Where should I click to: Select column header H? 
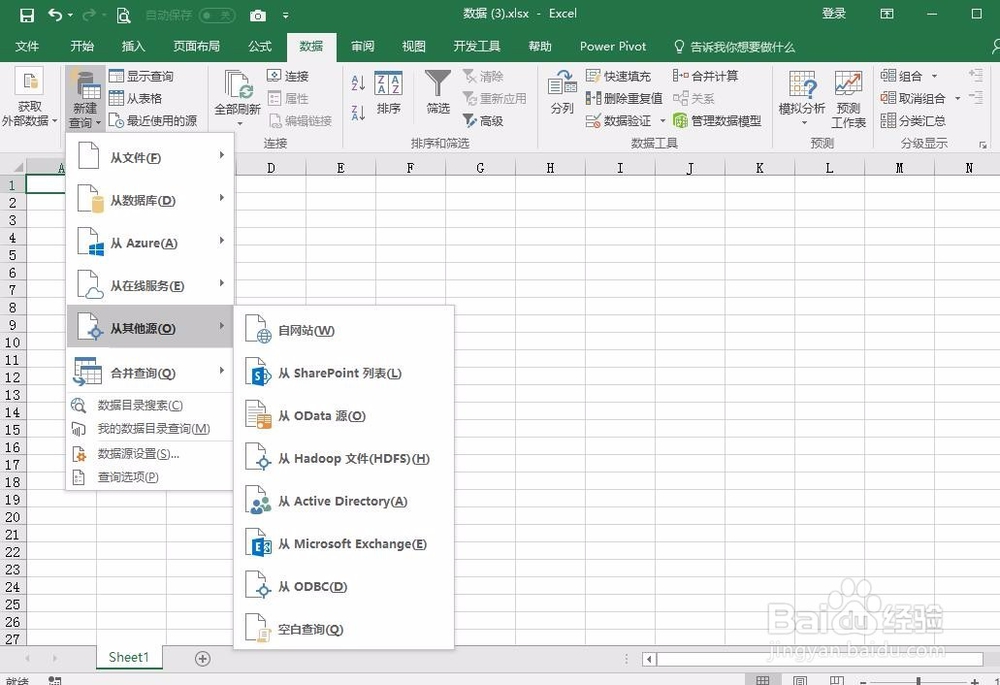click(550, 168)
